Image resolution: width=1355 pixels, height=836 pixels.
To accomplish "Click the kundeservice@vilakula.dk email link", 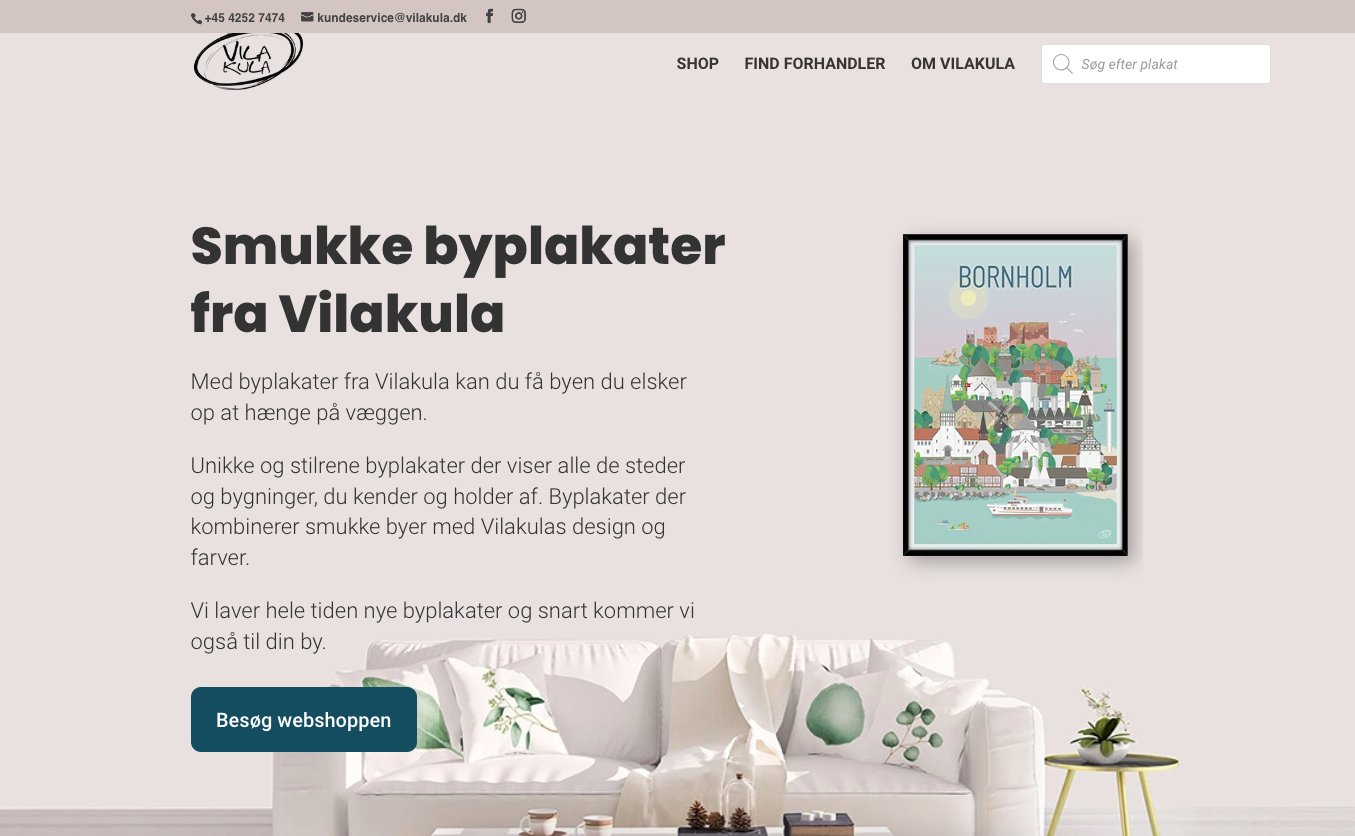I will [392, 18].
